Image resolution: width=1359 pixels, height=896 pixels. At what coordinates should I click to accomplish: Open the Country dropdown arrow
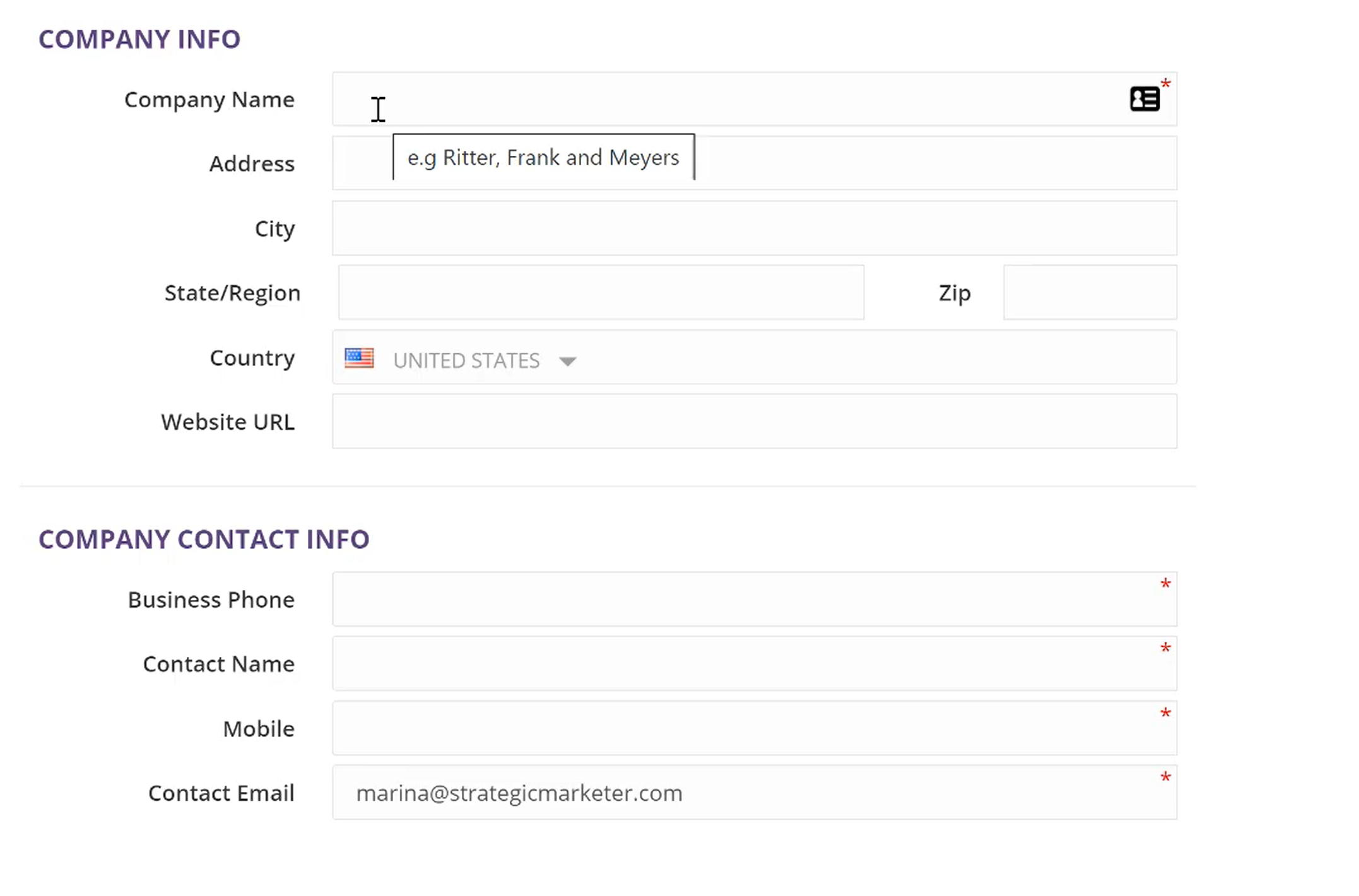(x=567, y=361)
